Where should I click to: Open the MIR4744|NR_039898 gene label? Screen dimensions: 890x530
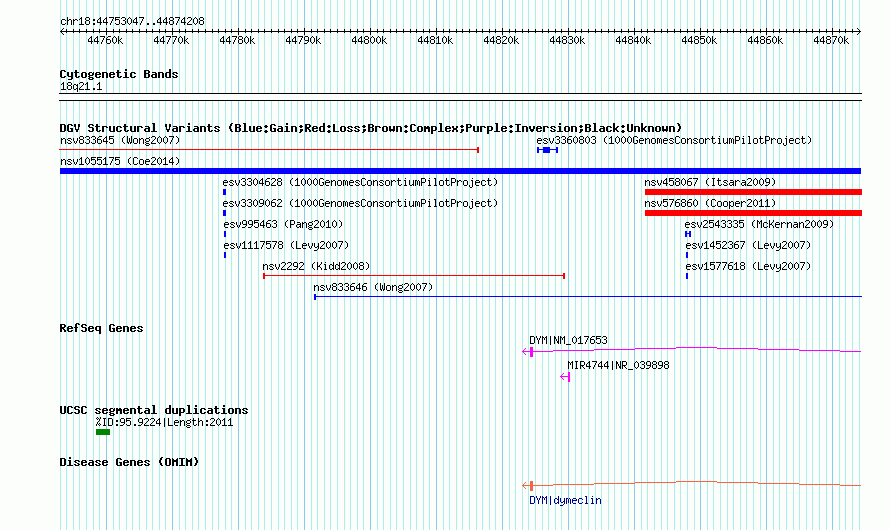click(618, 365)
